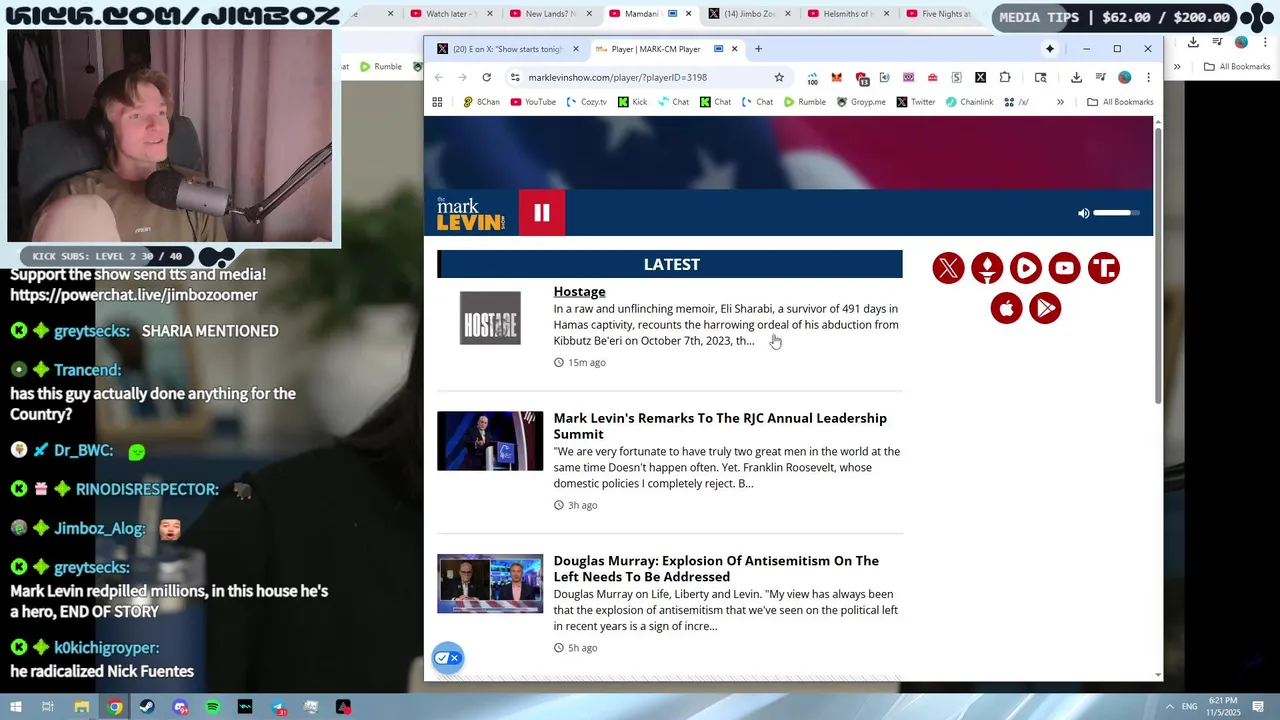Open RJC Annual Leadership Summit article
Image resolution: width=1280 pixels, height=720 pixels.
[x=720, y=426]
